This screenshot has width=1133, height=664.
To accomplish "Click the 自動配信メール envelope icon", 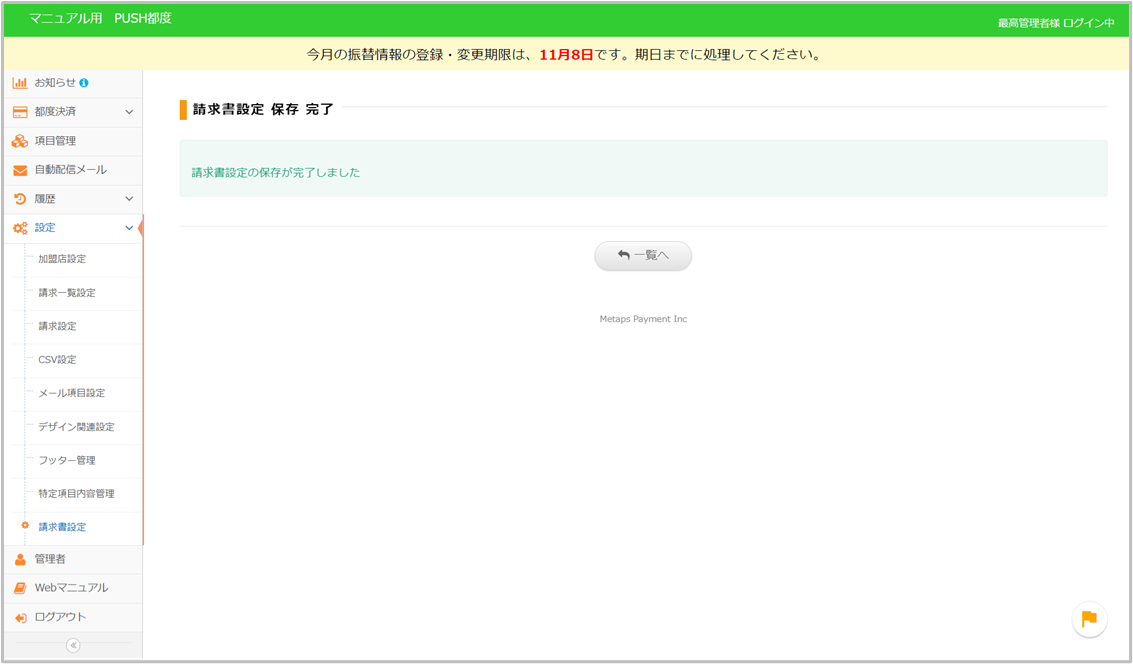I will click(20, 170).
